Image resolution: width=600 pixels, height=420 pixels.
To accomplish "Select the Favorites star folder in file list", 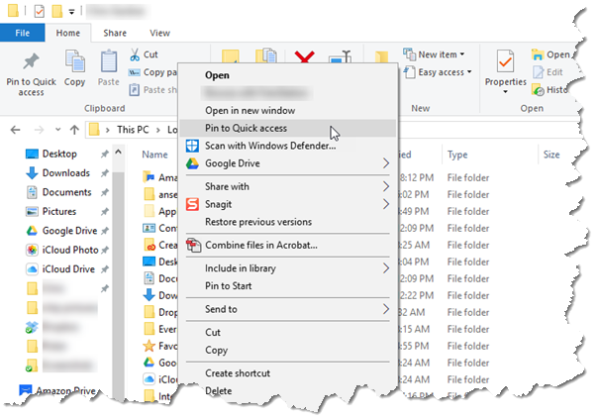I will click(x=160, y=346).
